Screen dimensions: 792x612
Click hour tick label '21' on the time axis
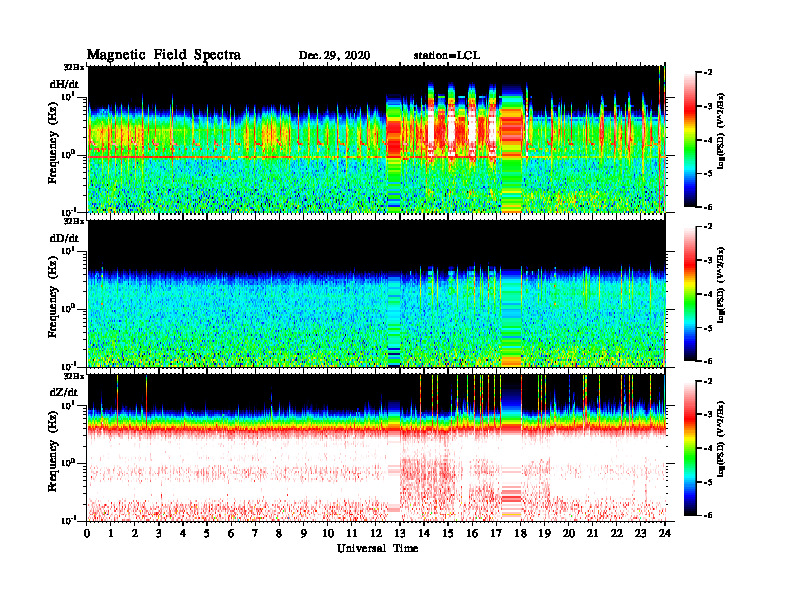point(592,533)
